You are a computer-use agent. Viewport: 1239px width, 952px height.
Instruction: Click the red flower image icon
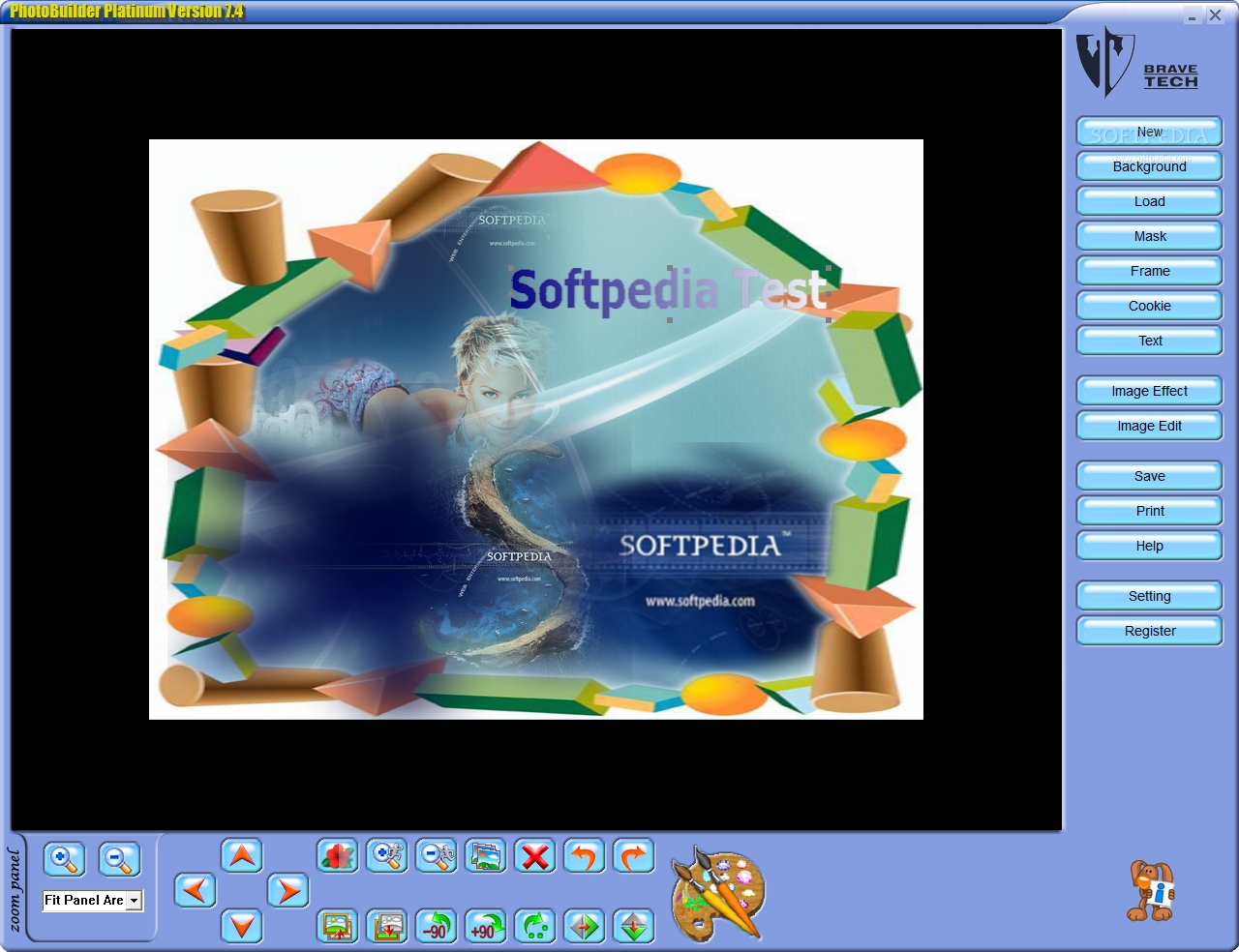pos(338,856)
